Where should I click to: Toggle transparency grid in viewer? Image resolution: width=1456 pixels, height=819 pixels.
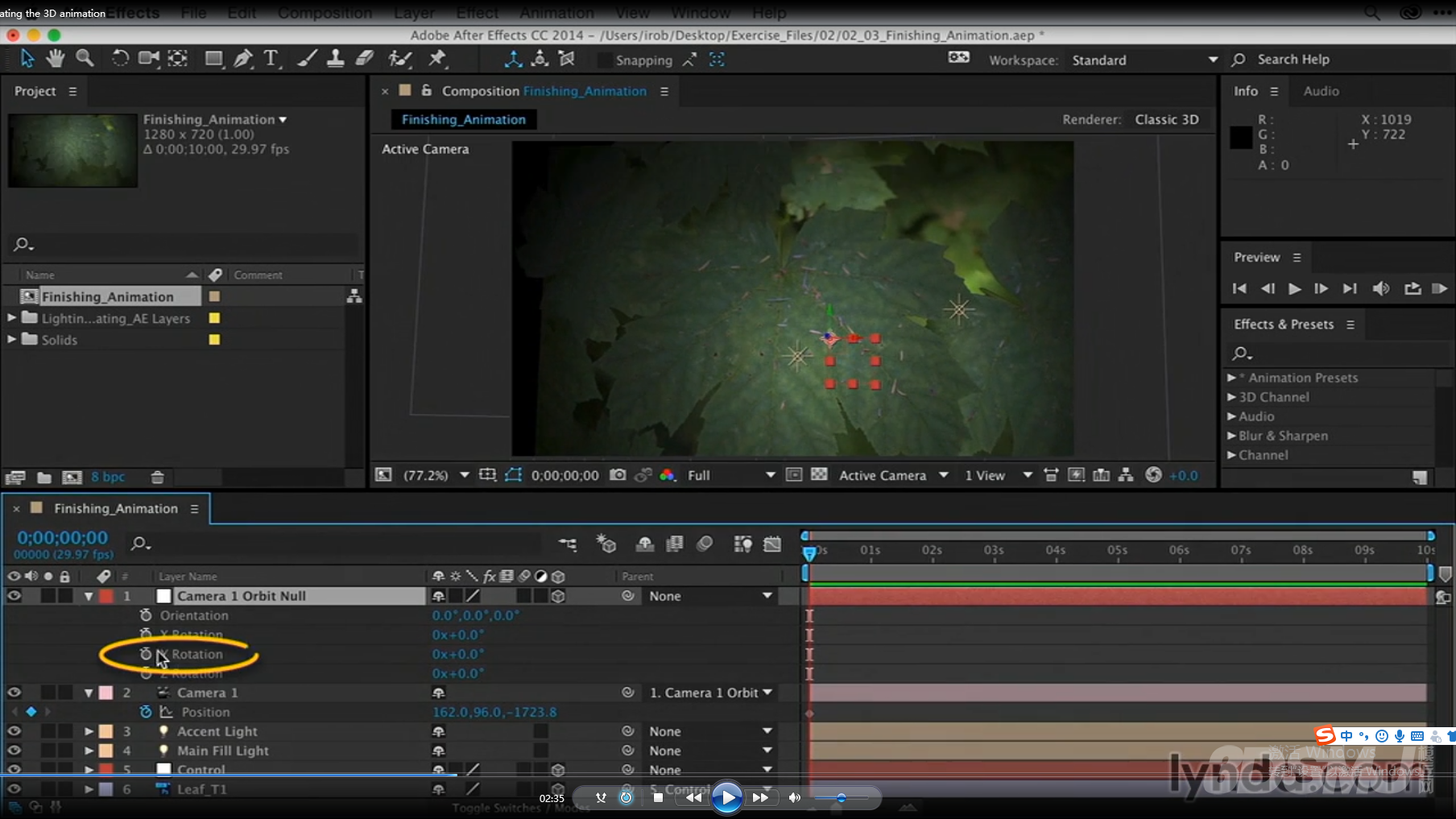[x=819, y=475]
